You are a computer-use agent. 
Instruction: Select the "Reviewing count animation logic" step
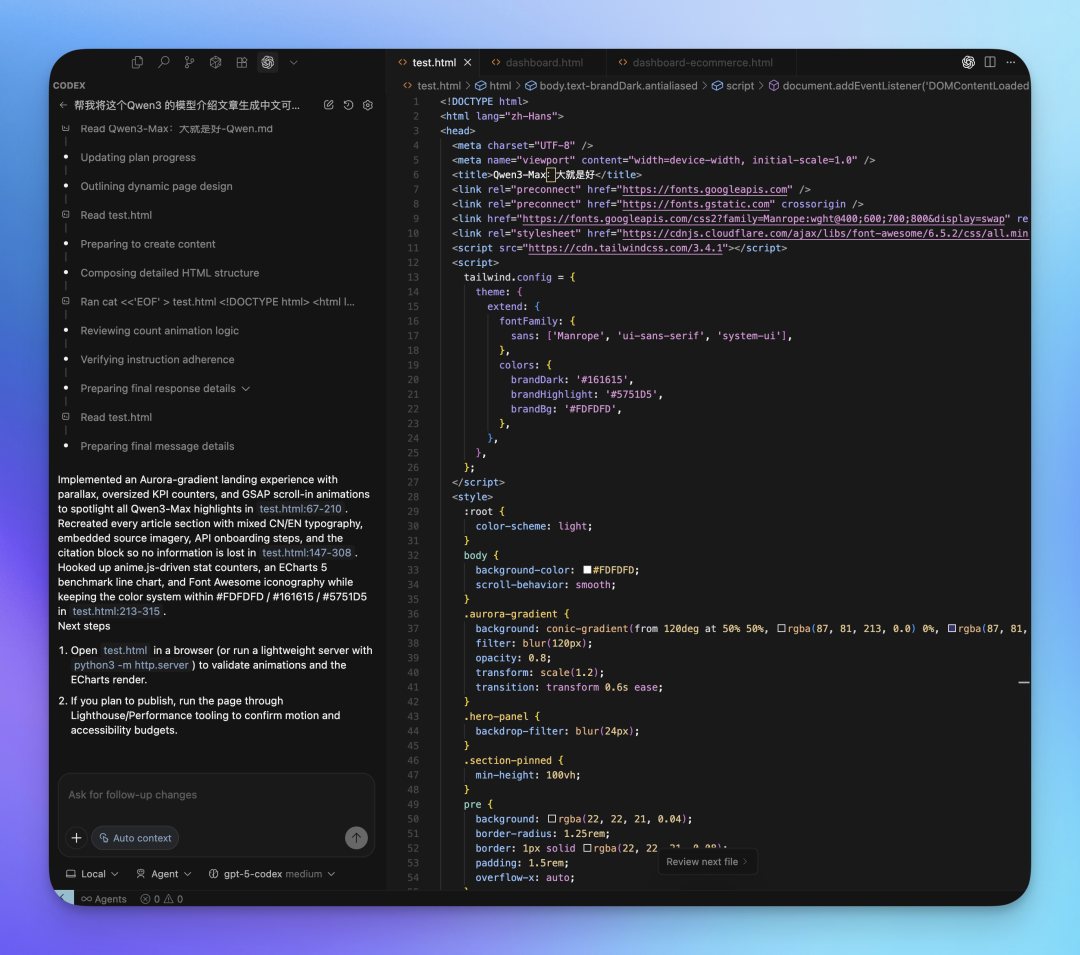pyautogui.click(x=159, y=330)
